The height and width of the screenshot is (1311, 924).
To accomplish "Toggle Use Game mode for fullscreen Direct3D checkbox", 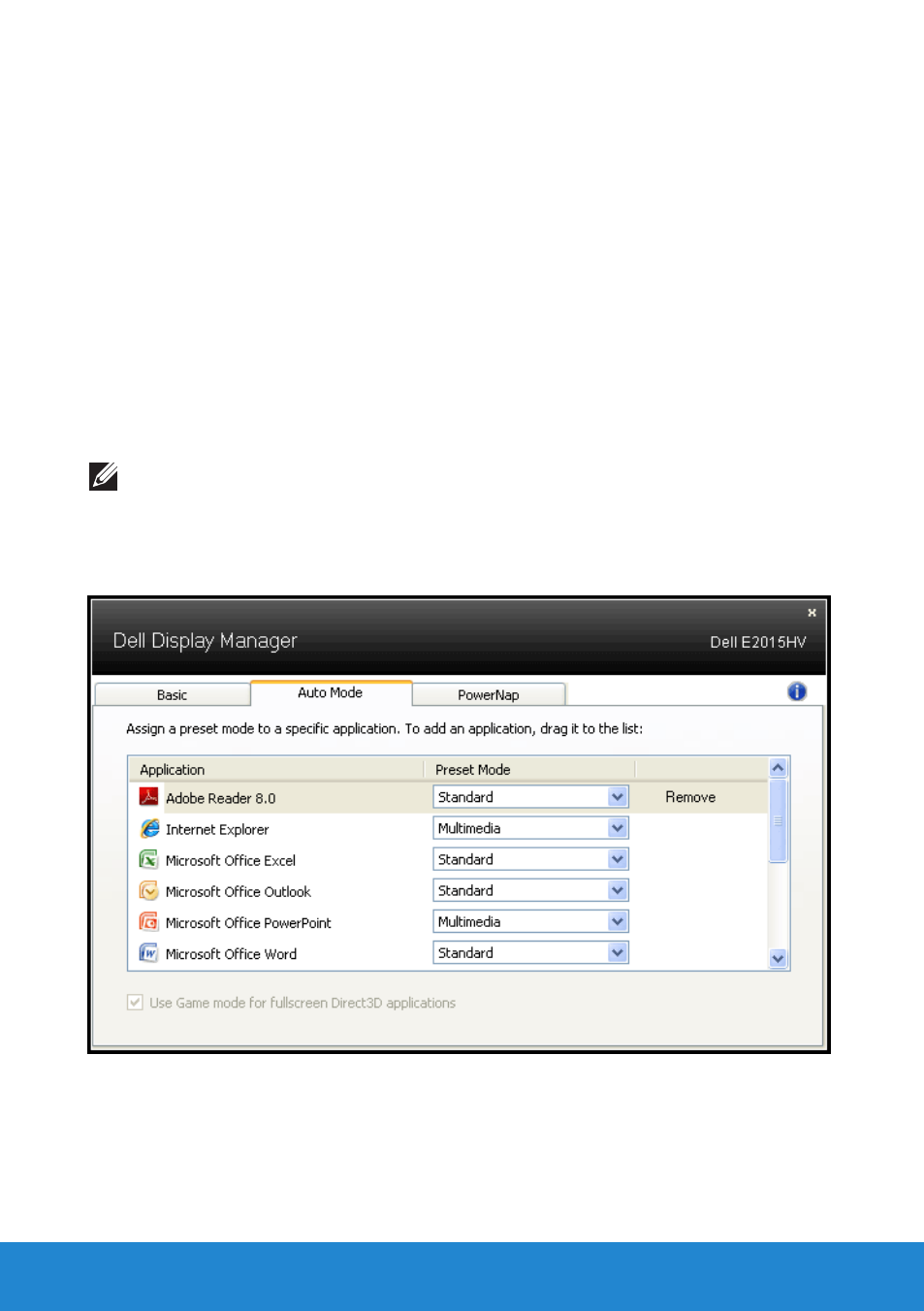I will 136,1003.
